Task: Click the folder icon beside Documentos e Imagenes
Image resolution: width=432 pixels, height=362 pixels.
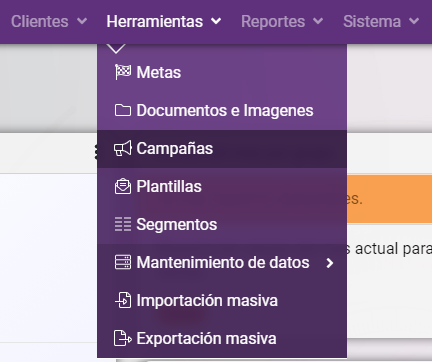Action: click(123, 110)
